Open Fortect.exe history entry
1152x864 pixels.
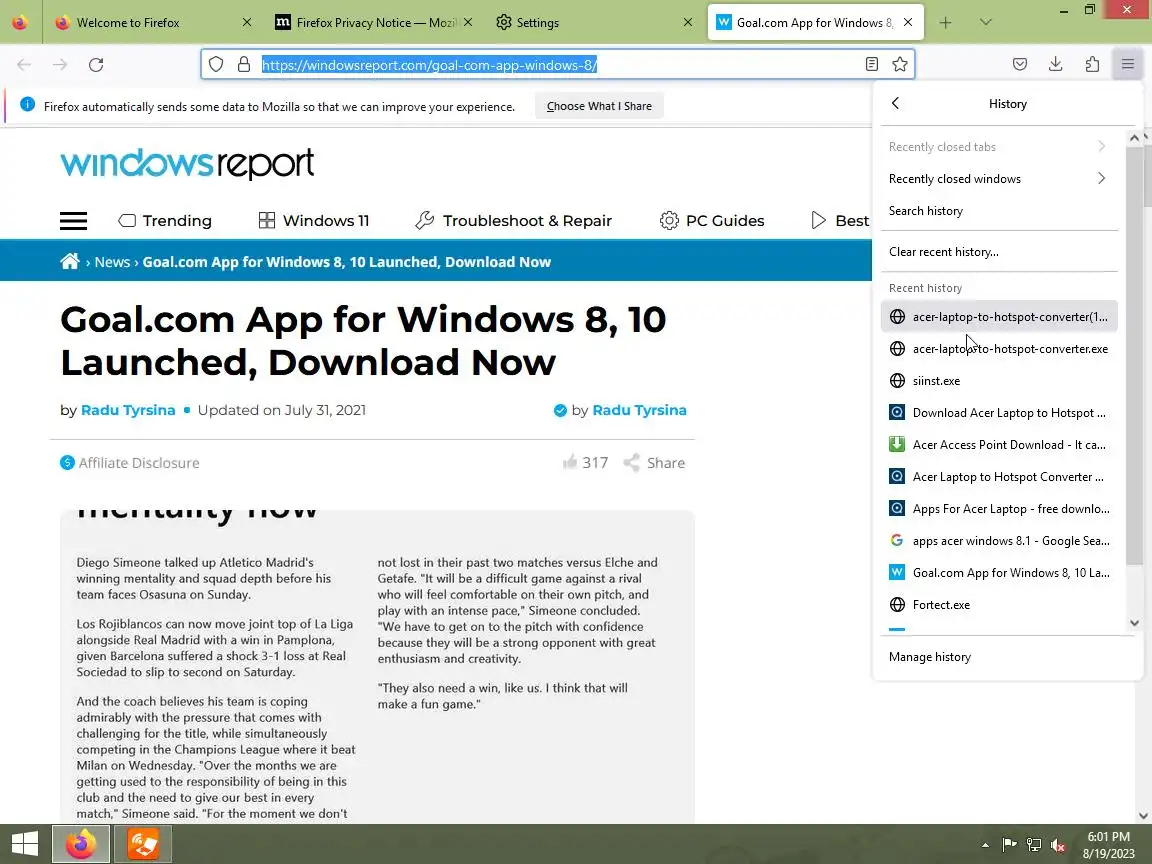pos(999,605)
